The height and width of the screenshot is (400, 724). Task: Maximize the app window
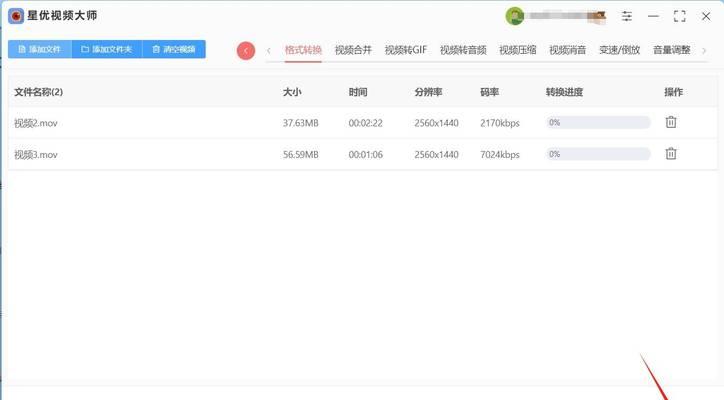coord(679,16)
